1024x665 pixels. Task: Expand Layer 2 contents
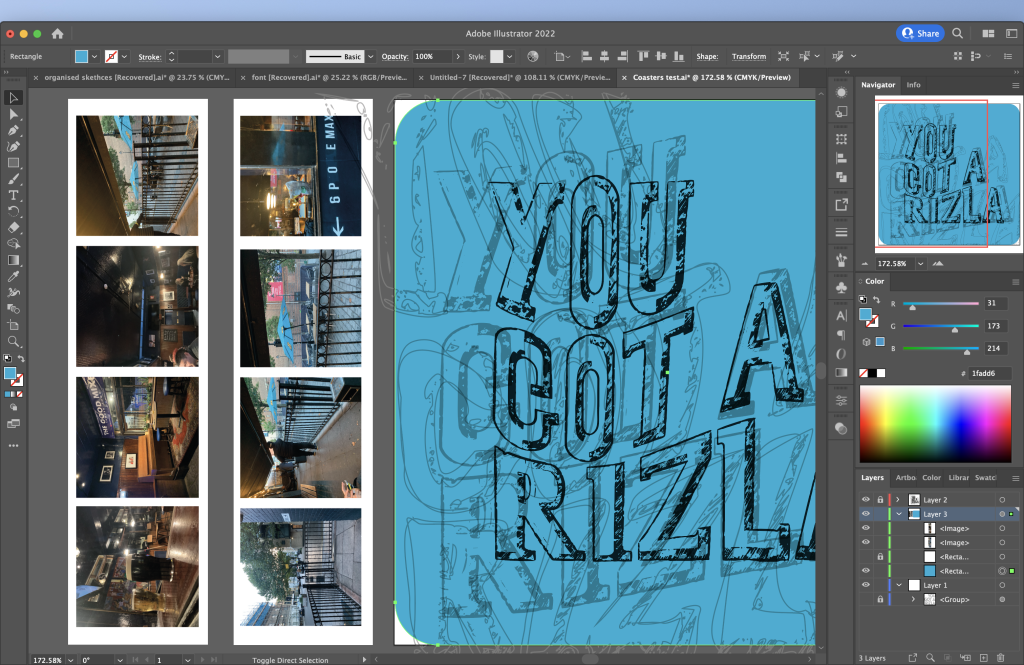(x=898, y=500)
